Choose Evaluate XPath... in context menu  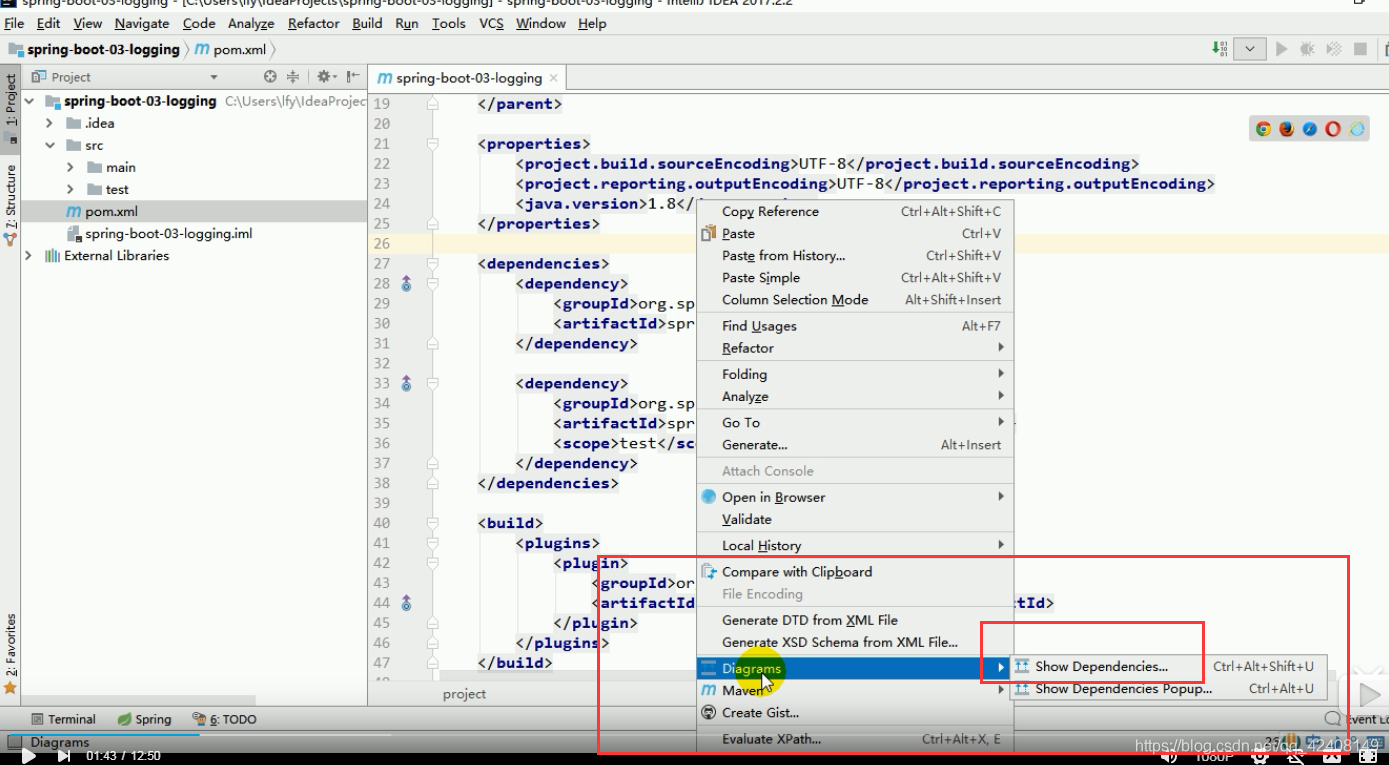pos(855,739)
